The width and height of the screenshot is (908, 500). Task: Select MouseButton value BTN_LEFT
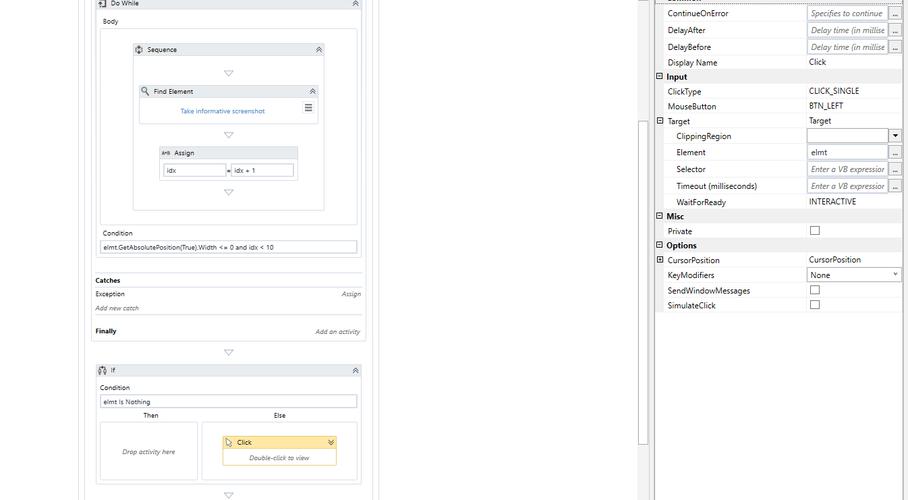(826, 106)
